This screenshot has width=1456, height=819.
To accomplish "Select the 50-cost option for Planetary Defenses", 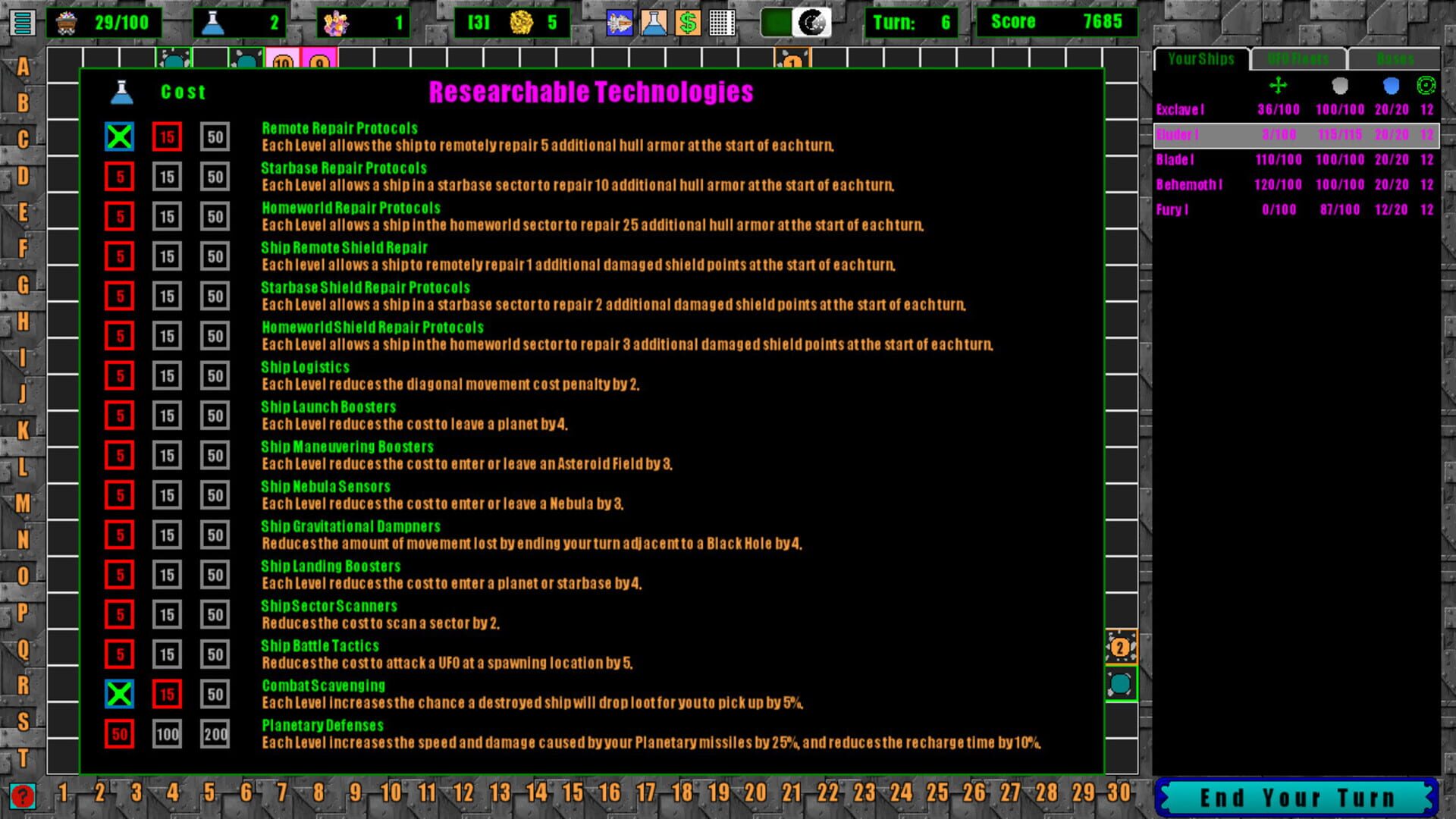I will [x=119, y=734].
